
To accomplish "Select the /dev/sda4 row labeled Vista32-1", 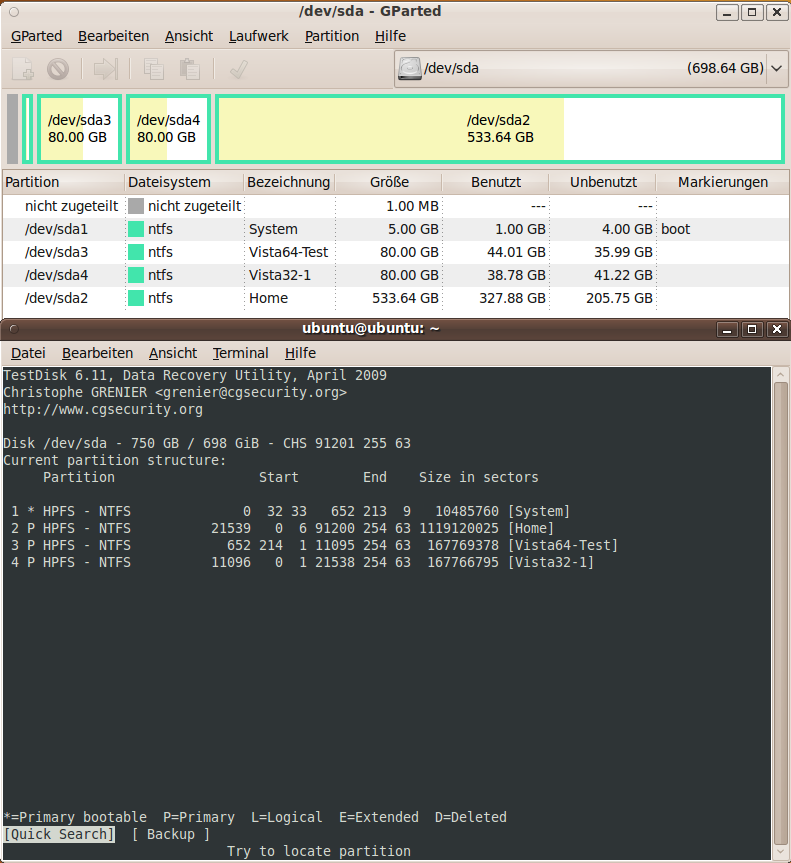I will tap(396, 275).
